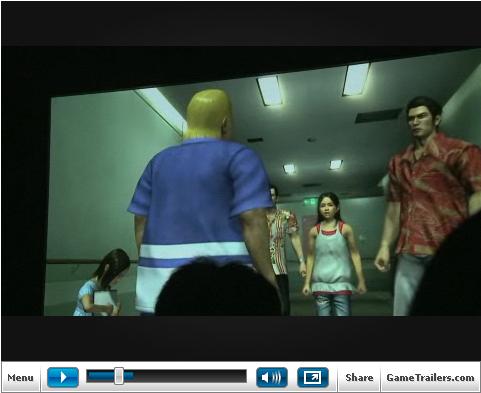Visit the GameTrailers.com link
The image size is (481, 393).
point(430,378)
